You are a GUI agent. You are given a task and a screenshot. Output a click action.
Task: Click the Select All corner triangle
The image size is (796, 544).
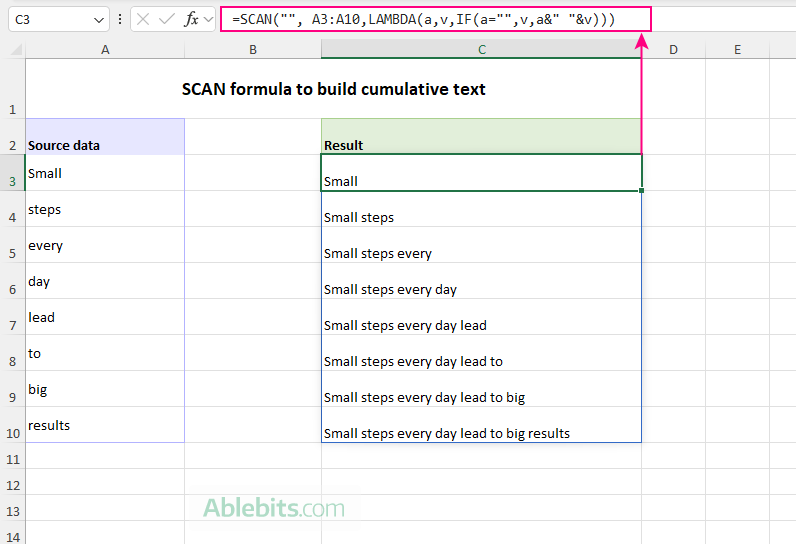point(15,49)
